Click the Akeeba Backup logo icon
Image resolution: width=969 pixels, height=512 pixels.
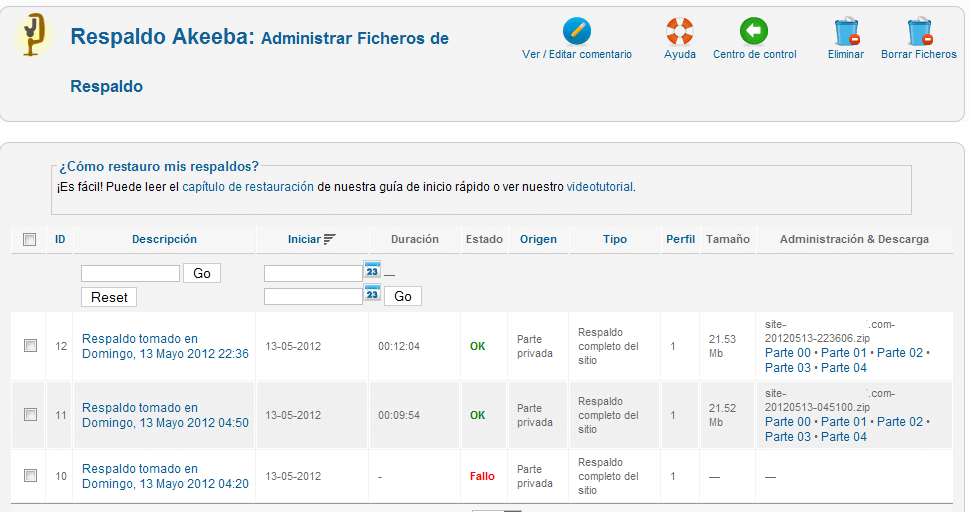[x=33, y=35]
